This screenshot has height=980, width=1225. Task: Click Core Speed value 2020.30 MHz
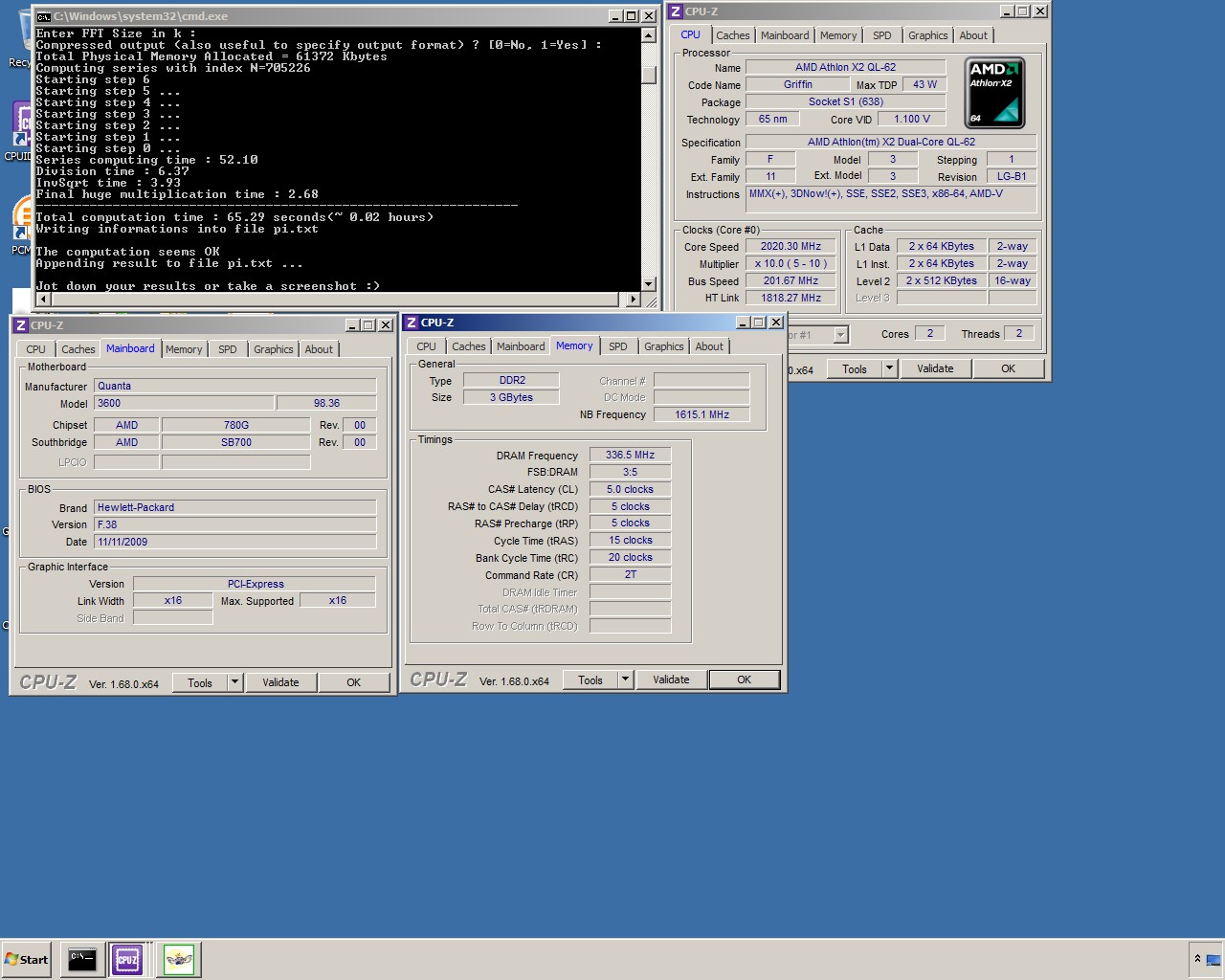791,247
